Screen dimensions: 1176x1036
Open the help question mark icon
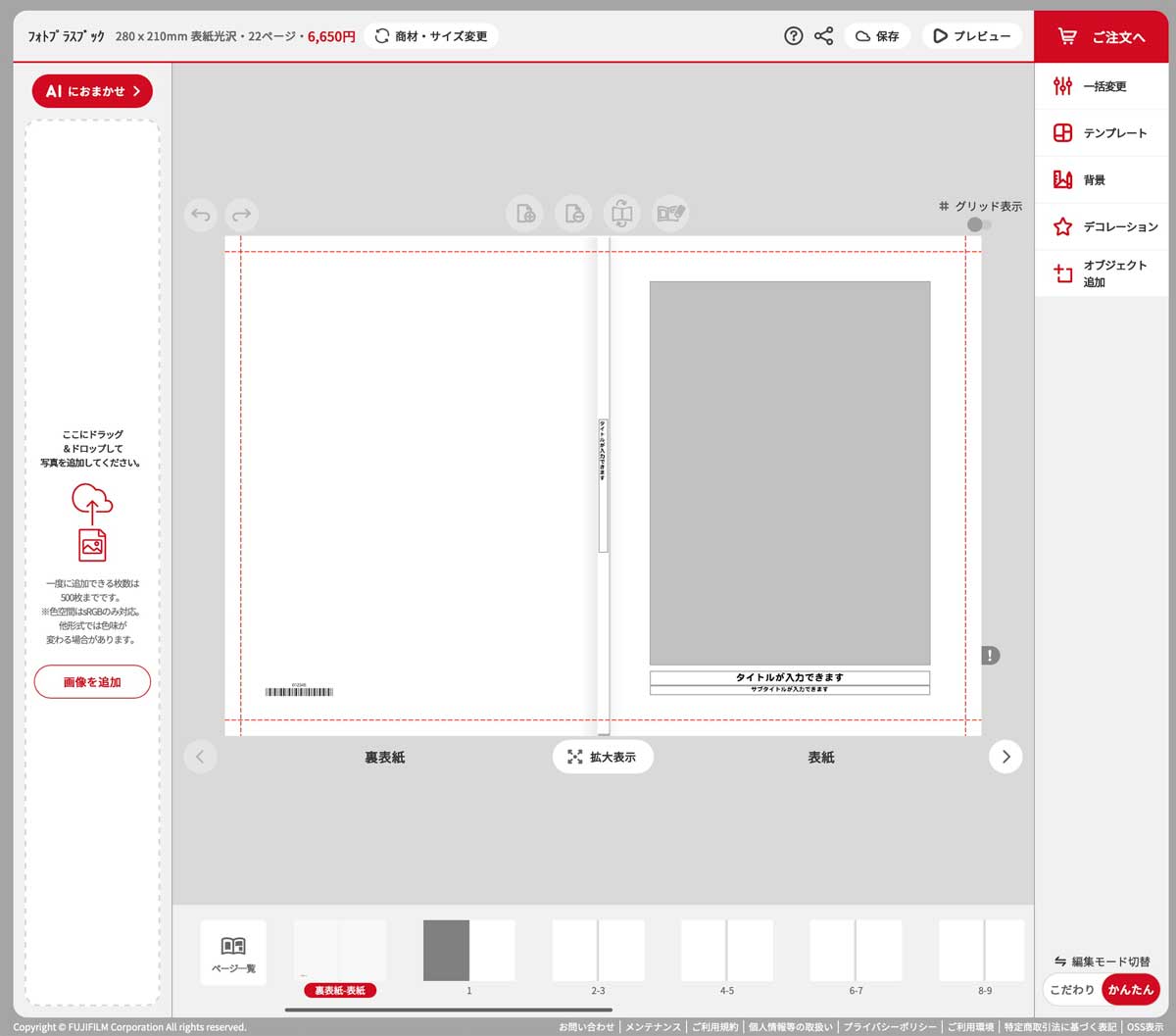click(794, 36)
